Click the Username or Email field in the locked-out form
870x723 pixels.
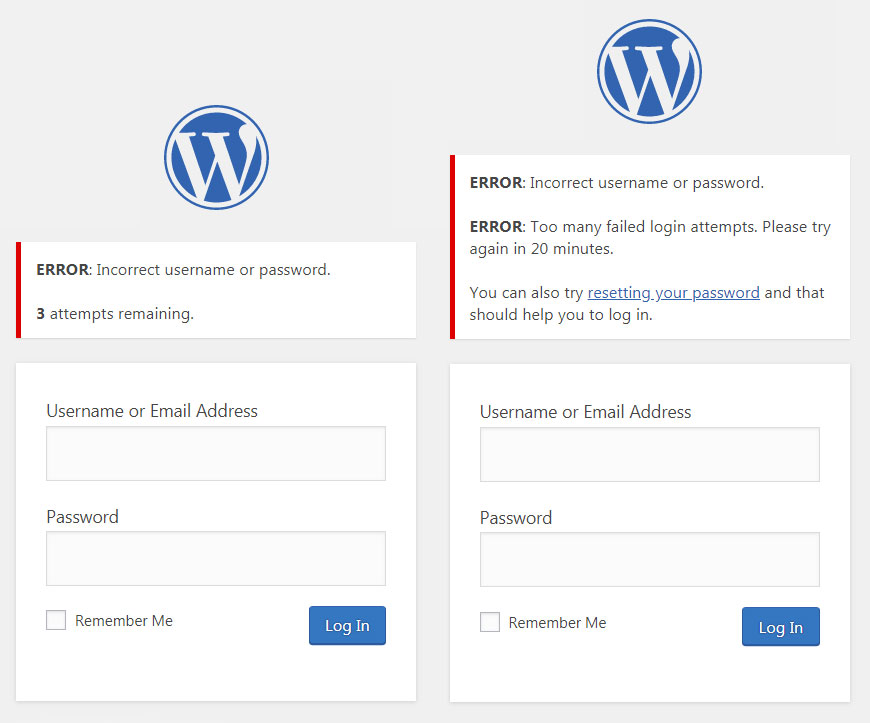(x=649, y=455)
